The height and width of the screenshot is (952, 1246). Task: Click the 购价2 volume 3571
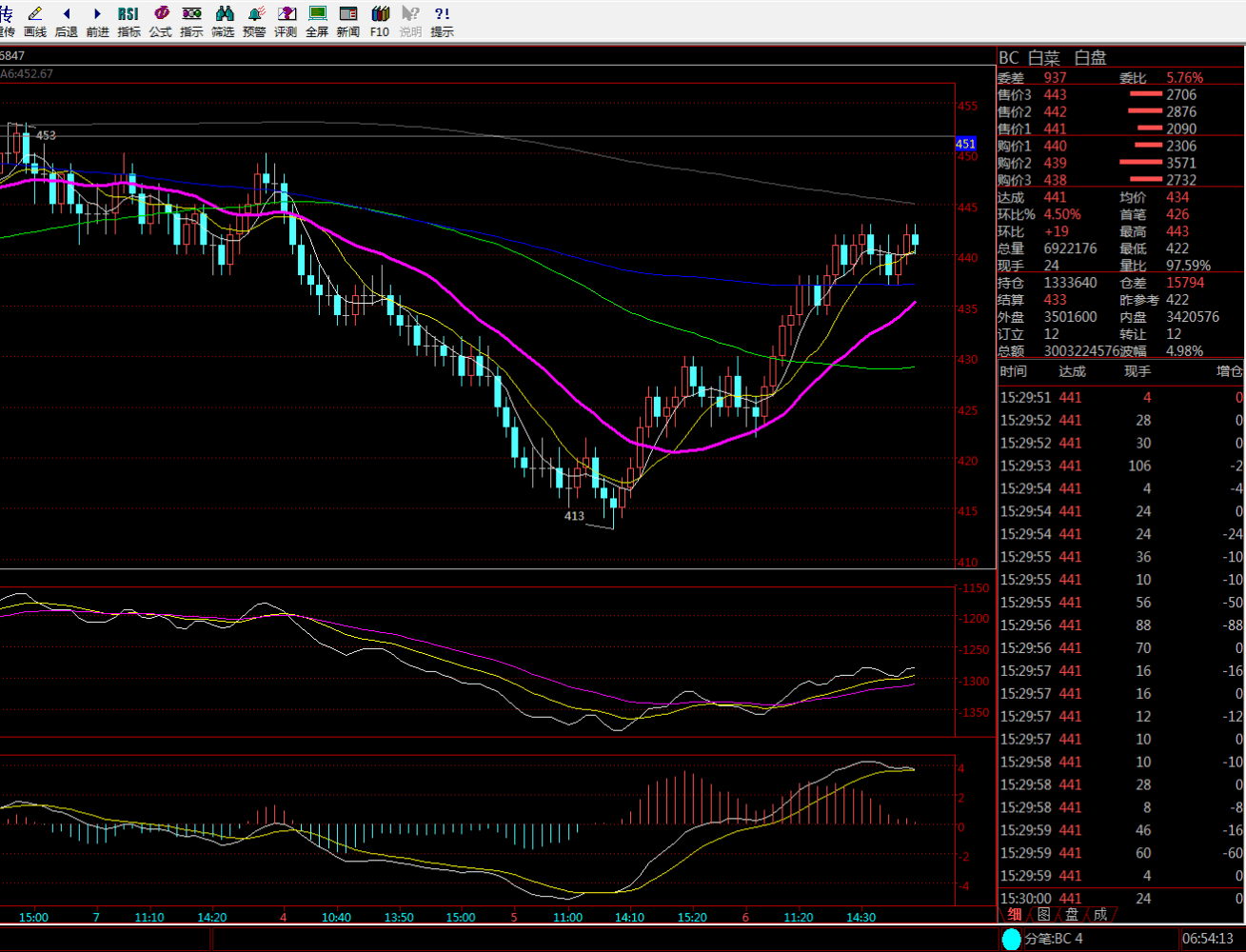click(1181, 164)
